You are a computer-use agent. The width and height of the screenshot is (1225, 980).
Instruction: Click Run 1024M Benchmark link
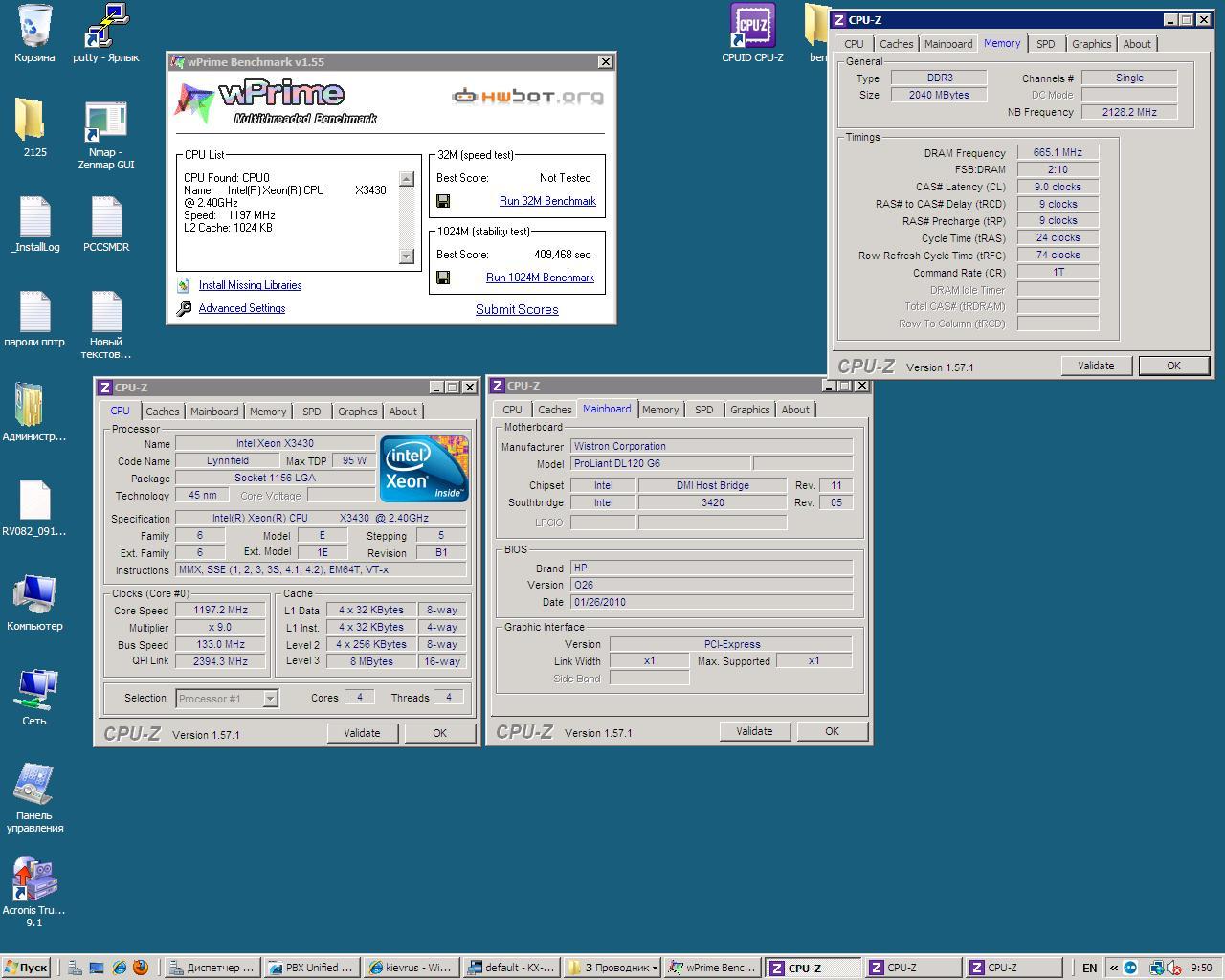point(540,278)
